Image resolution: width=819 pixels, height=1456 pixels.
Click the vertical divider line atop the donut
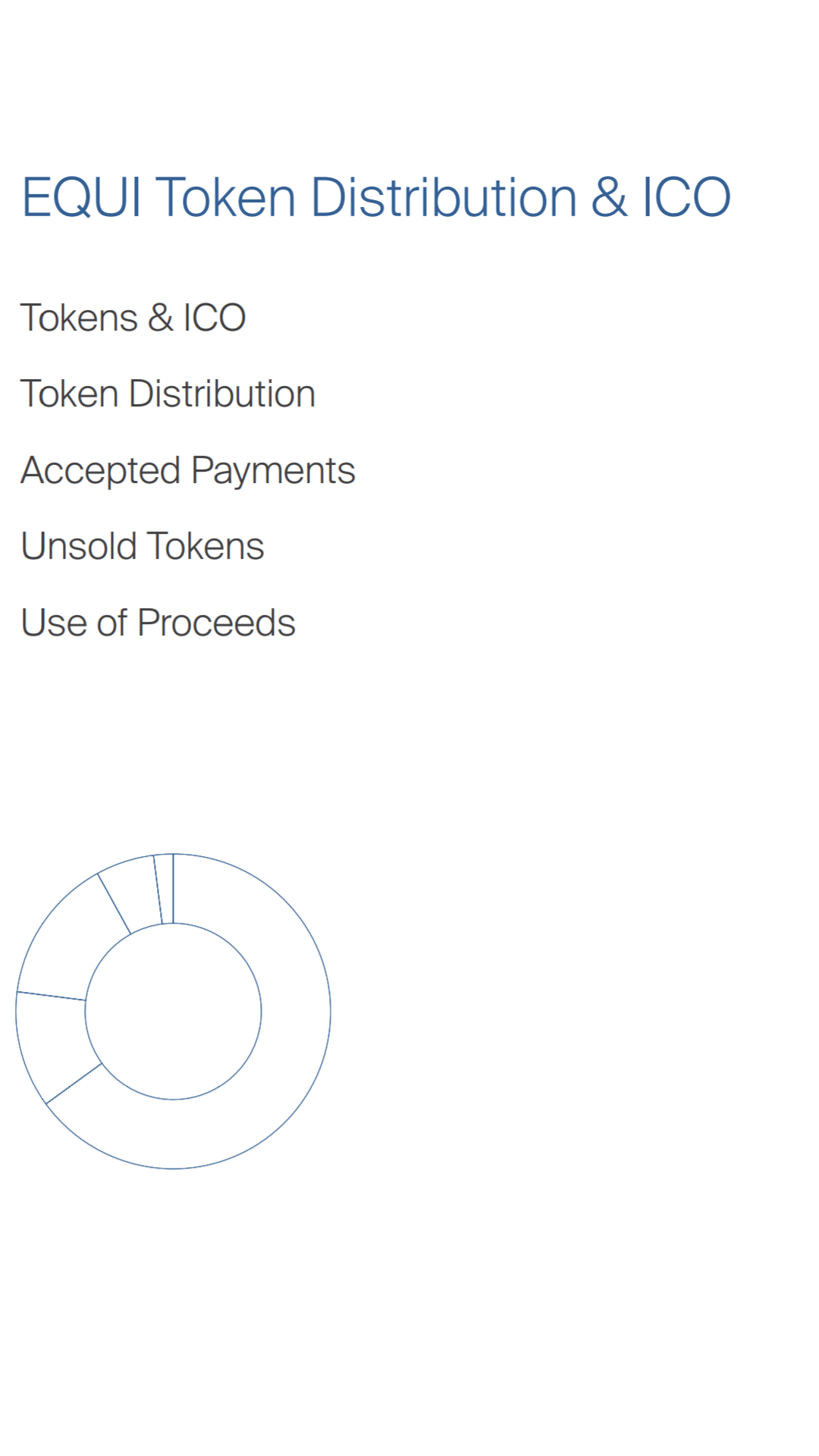pyautogui.click(x=173, y=889)
